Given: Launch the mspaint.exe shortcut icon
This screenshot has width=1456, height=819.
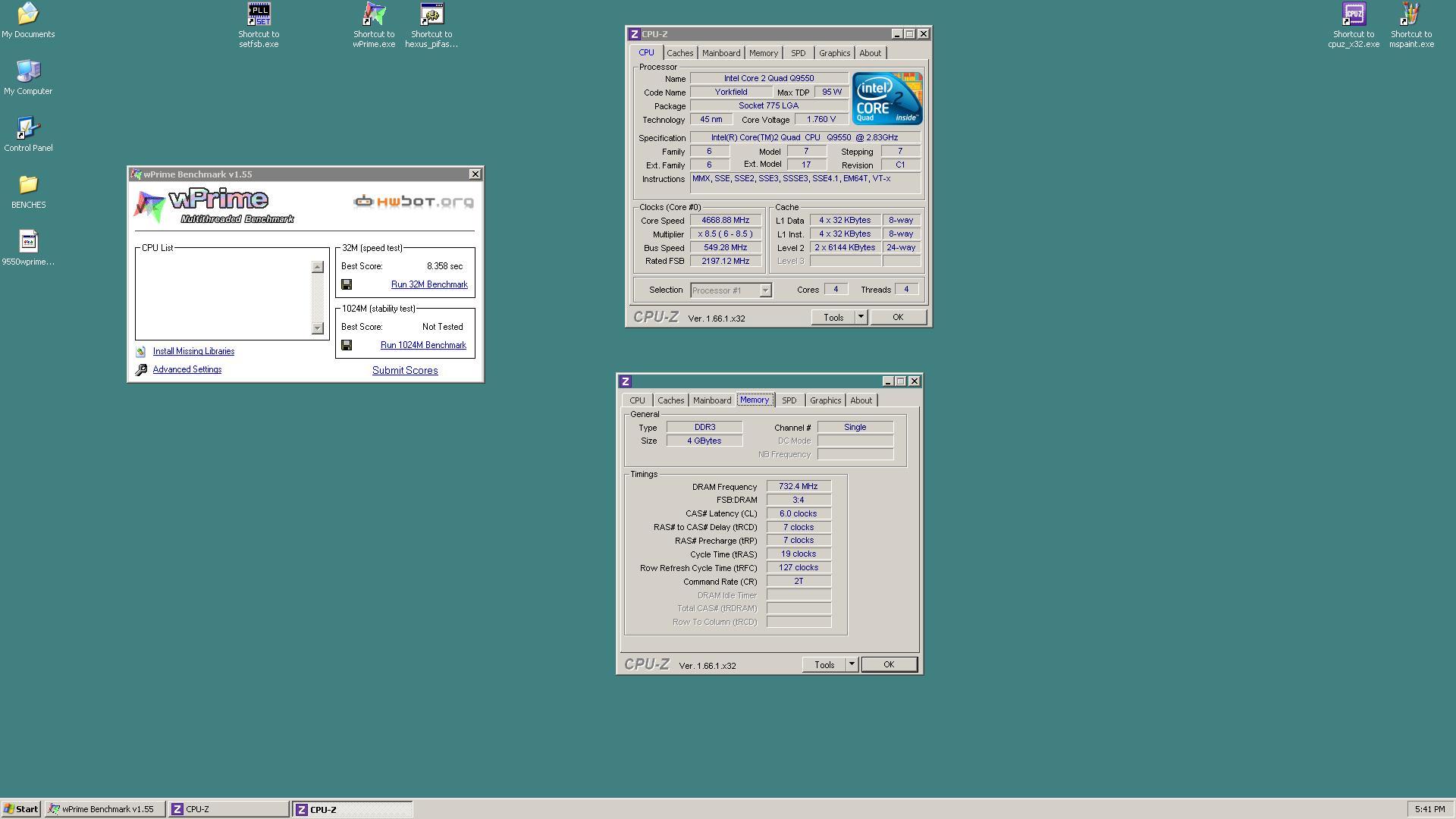Looking at the screenshot, I should tap(1411, 14).
